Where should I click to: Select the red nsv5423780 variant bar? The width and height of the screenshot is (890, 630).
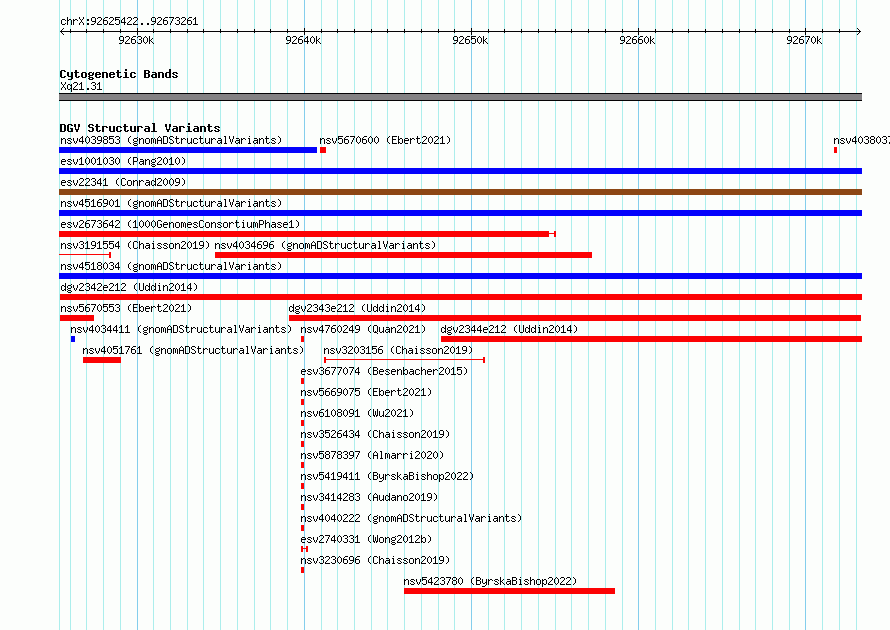509,591
